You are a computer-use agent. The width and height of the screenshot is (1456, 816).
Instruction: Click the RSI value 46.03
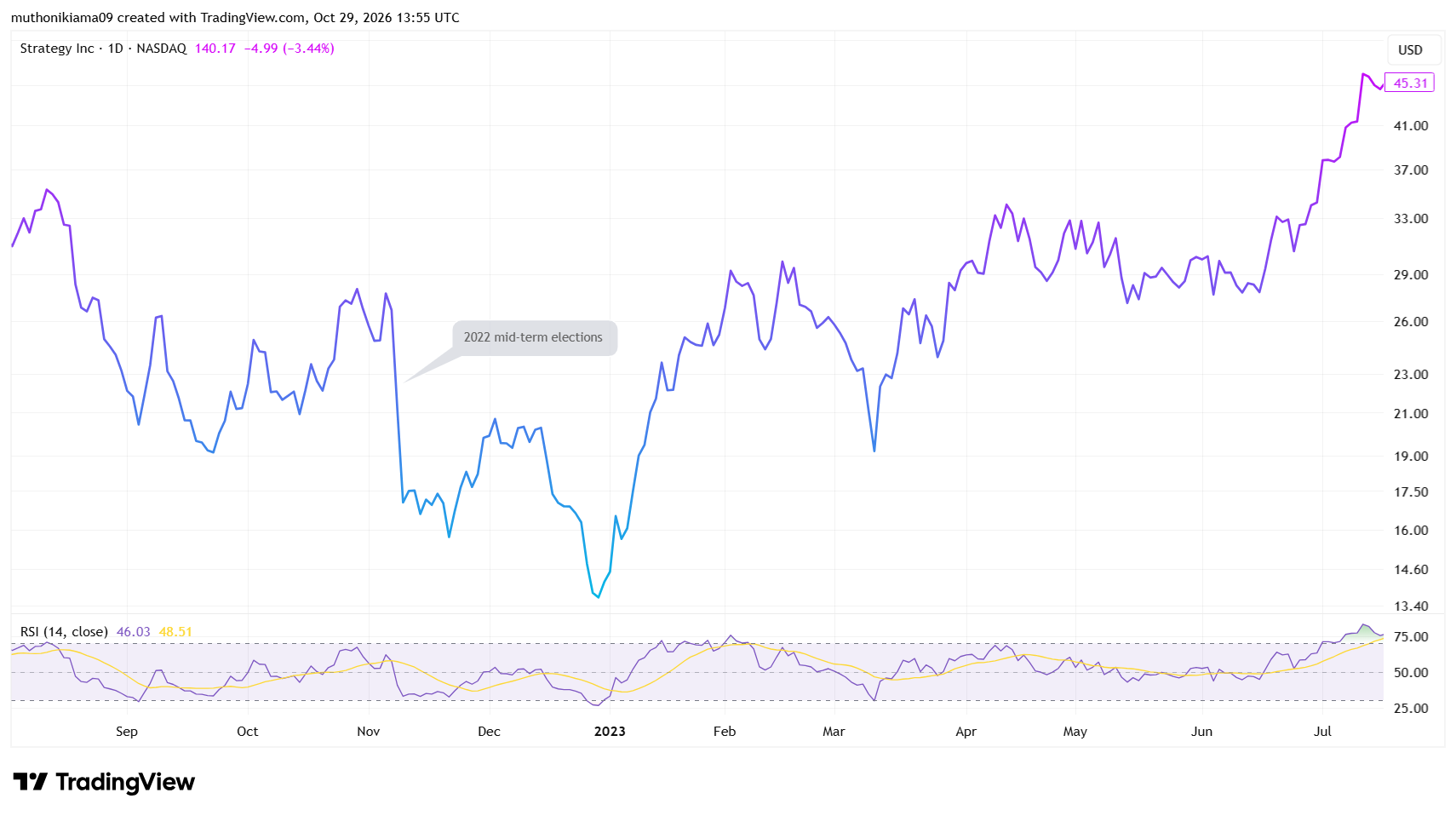pos(134,632)
